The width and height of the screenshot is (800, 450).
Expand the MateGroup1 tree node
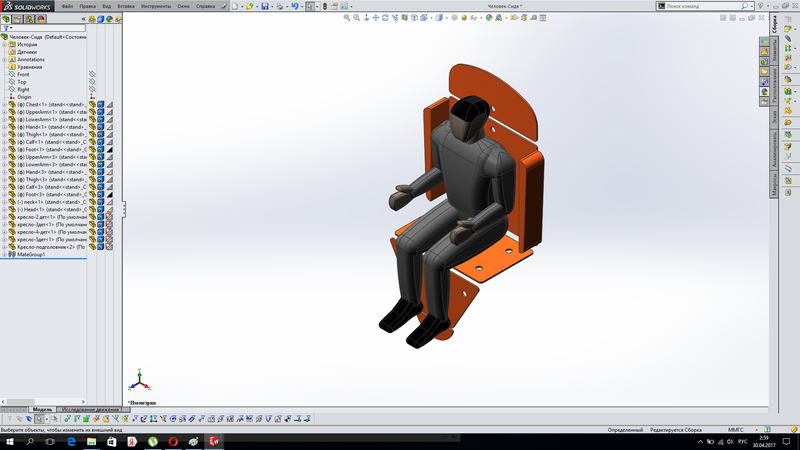click(x=4, y=254)
